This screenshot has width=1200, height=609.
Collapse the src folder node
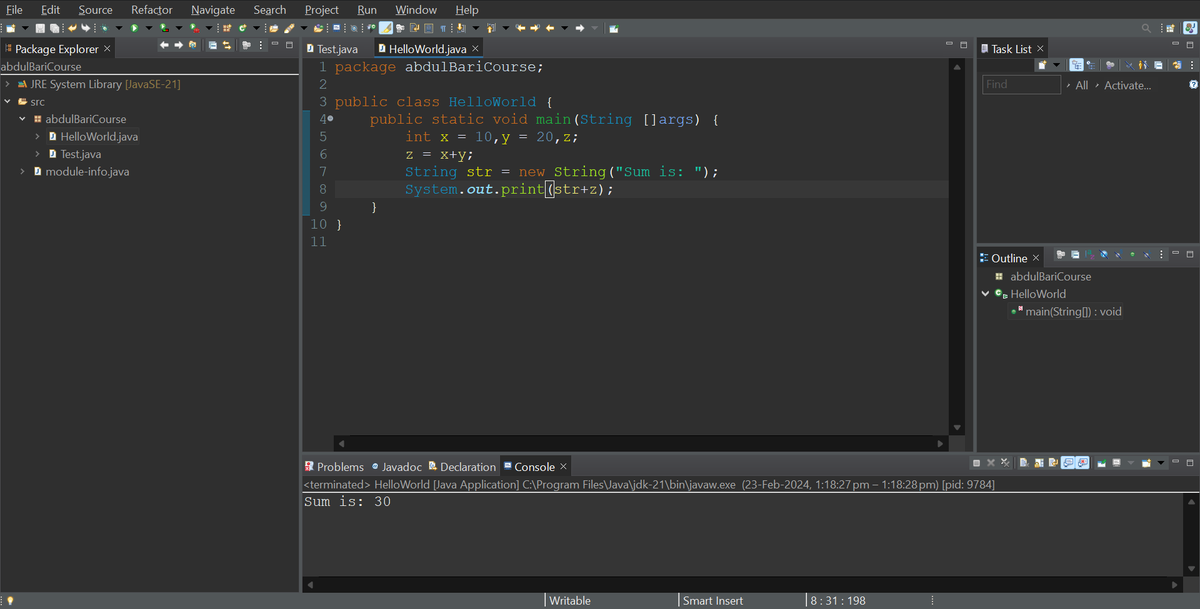[x=7, y=102]
